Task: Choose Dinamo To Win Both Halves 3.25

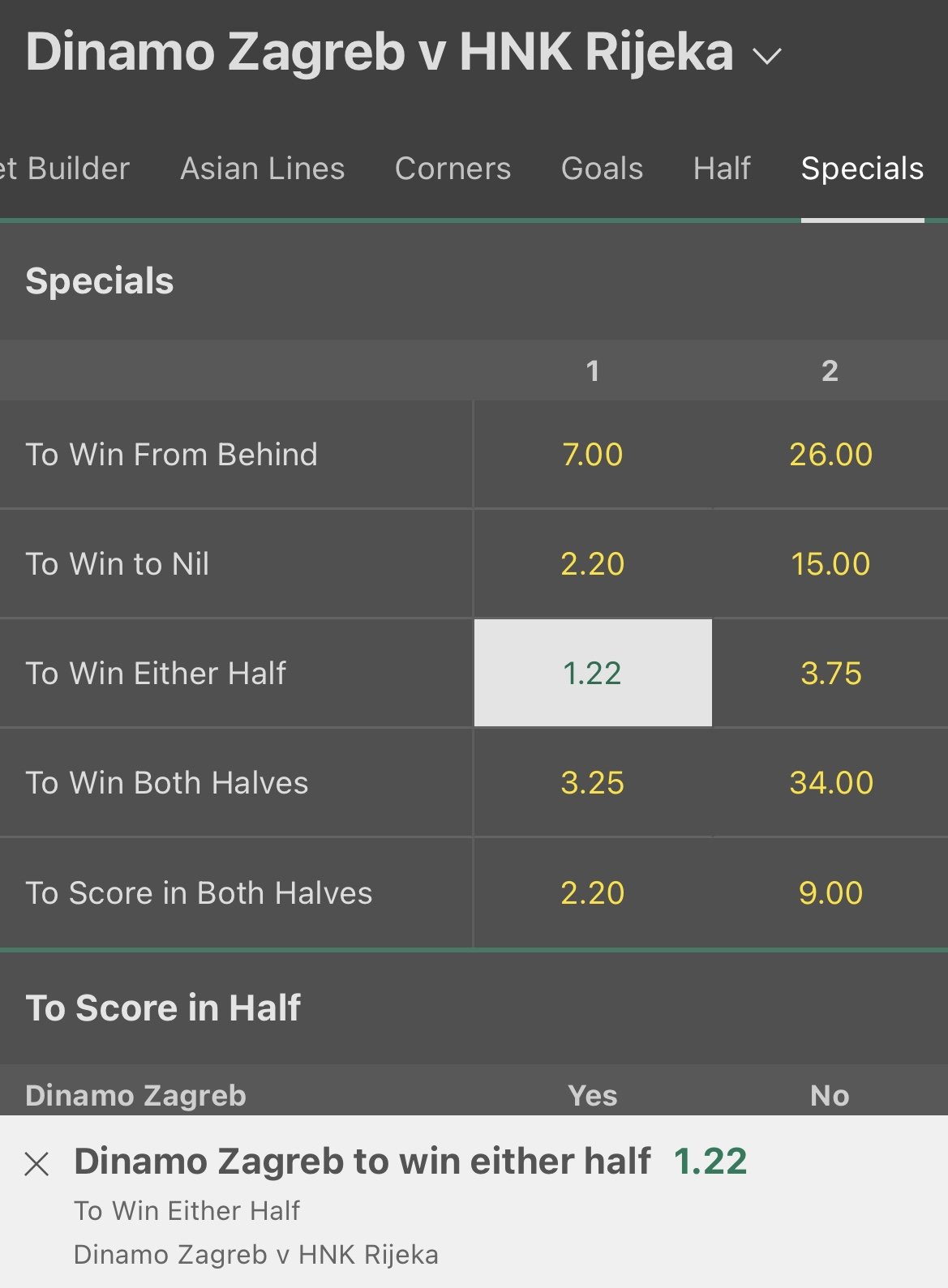Action: pyautogui.click(x=593, y=782)
